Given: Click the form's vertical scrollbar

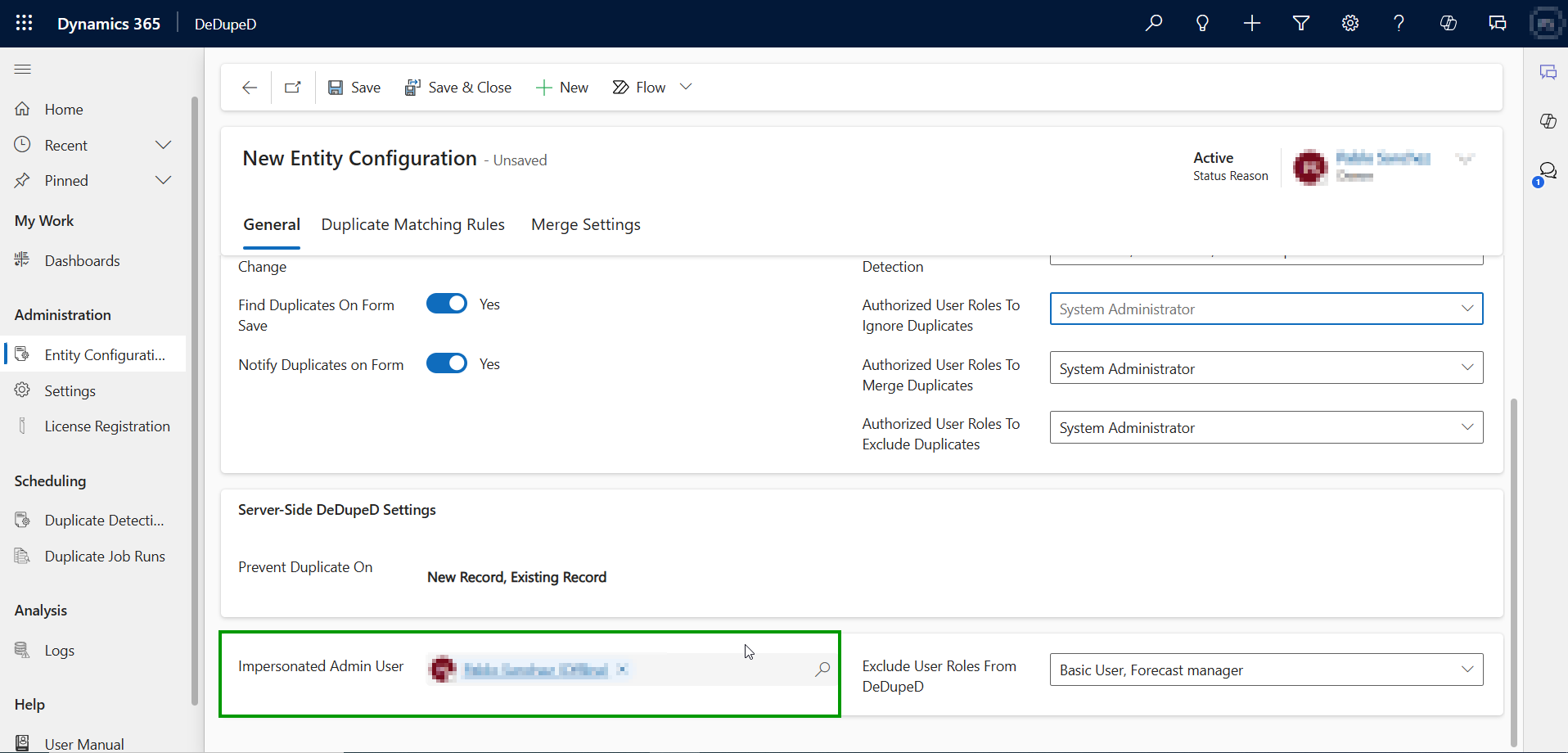Looking at the screenshot, I should click(x=1513, y=573).
